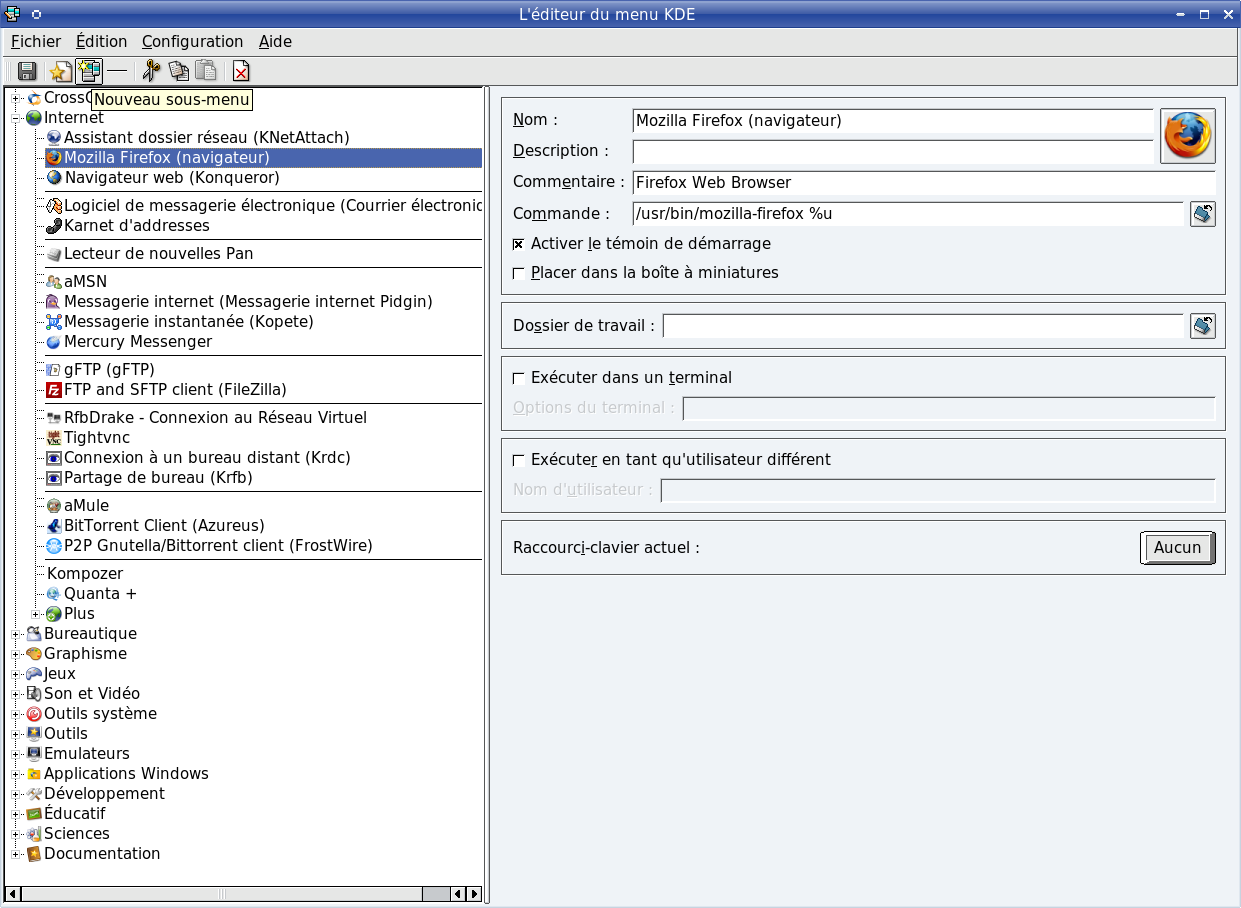Click the Karnet d'addresses phone icon
The image size is (1241, 908).
pyautogui.click(x=54, y=225)
